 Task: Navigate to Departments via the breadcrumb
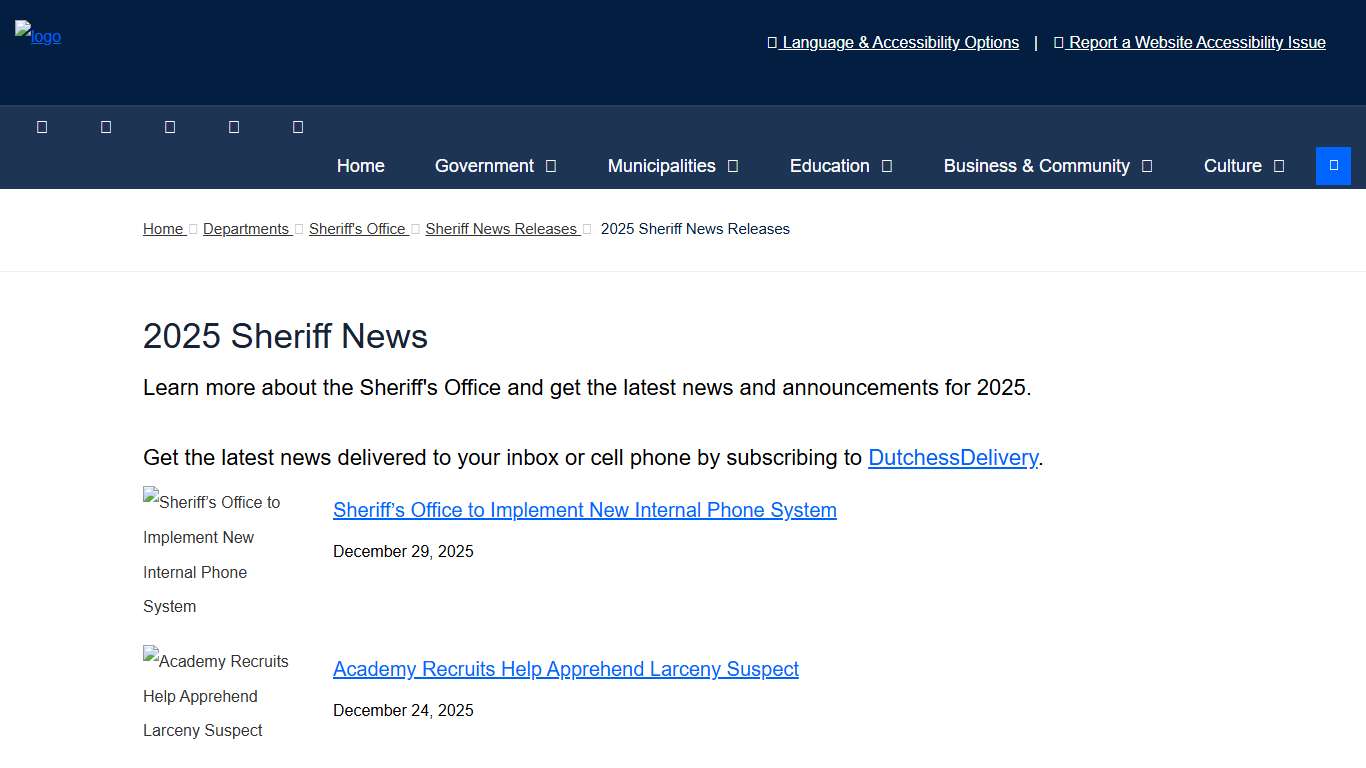[x=246, y=228]
